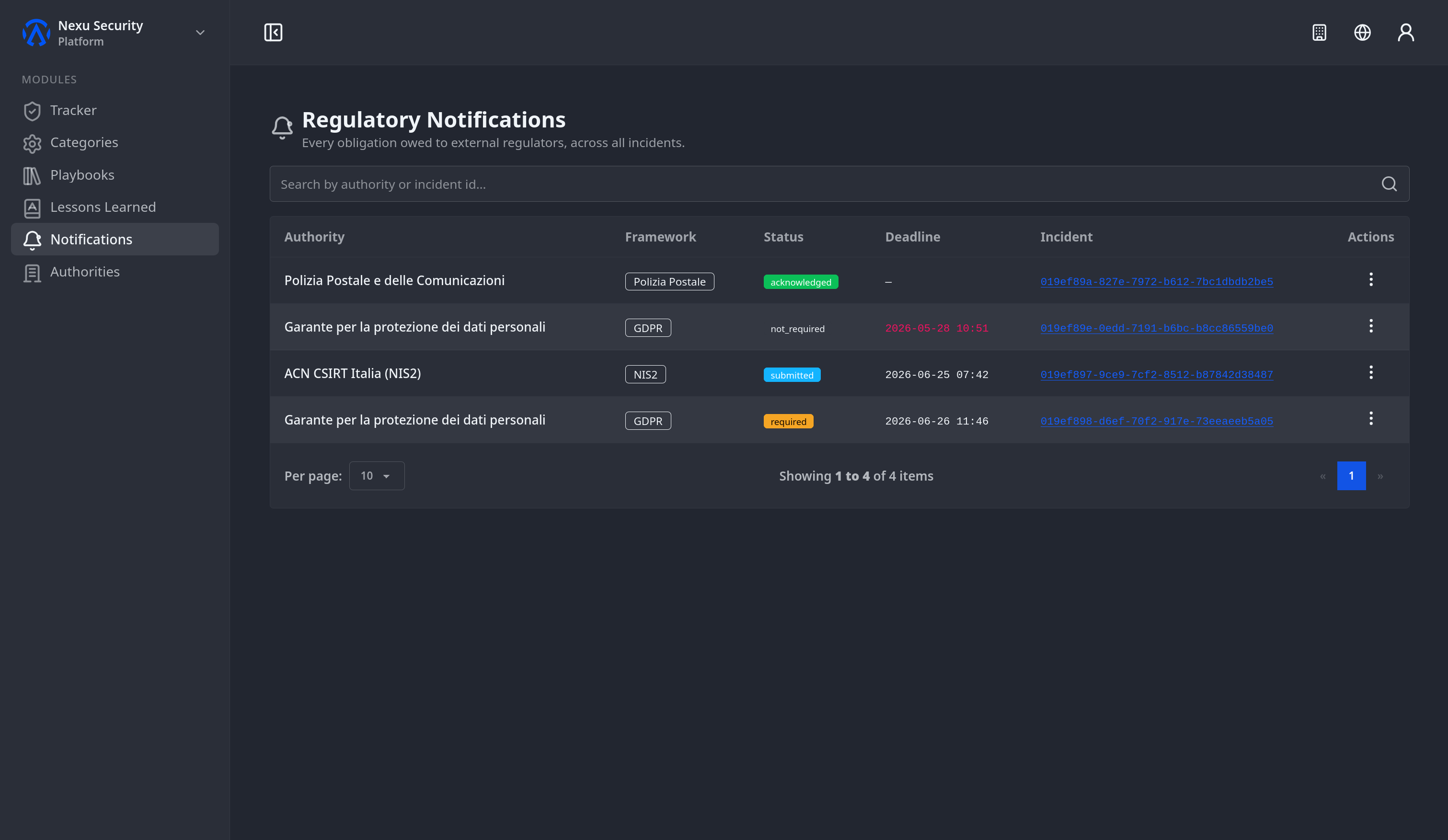Screen dimensions: 1448x840
Task: Open actions menu for not_required GDPR row
Action: [1370, 326]
